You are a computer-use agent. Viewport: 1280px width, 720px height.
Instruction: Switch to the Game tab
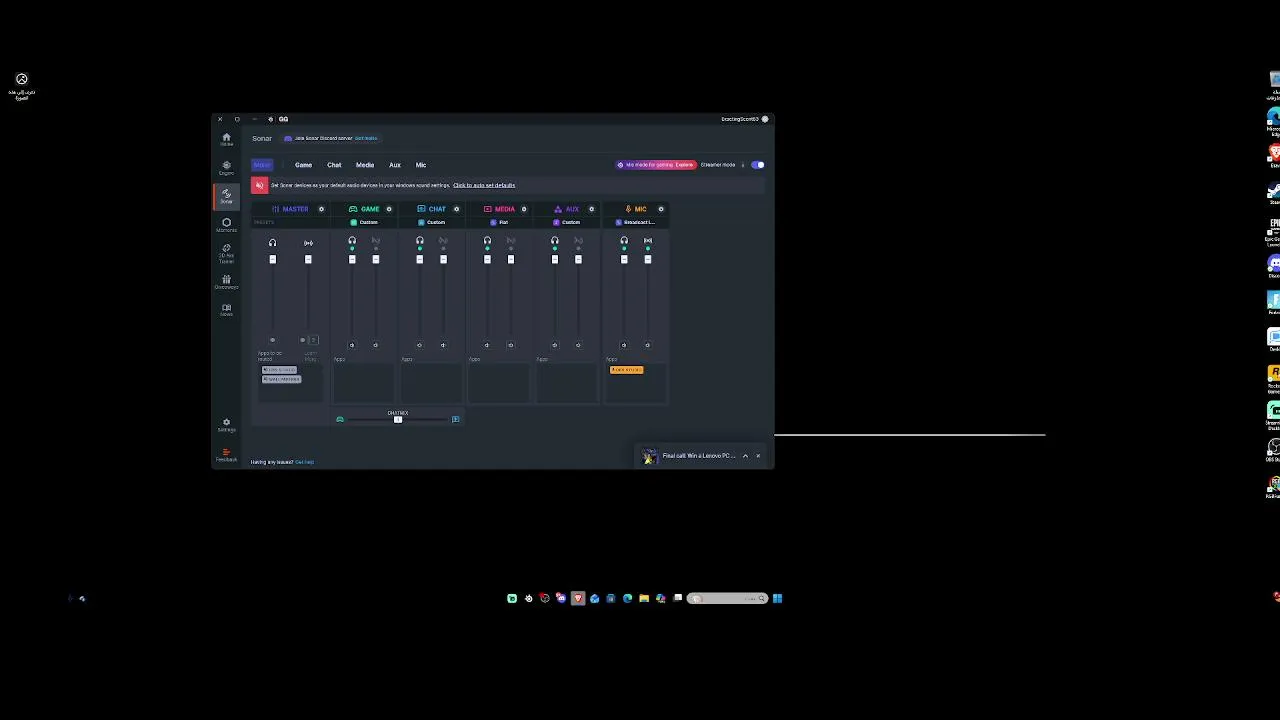coord(303,165)
